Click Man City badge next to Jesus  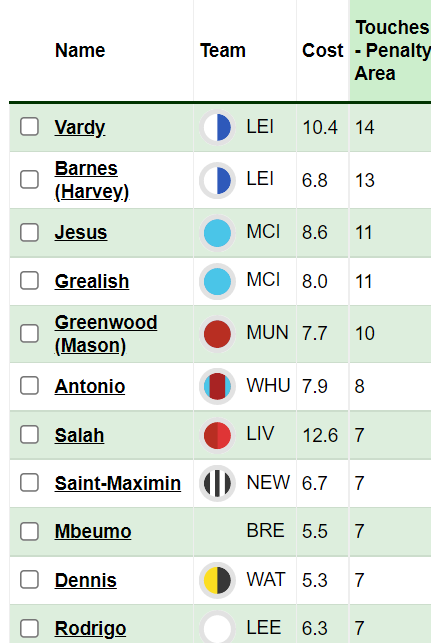[x=217, y=233]
